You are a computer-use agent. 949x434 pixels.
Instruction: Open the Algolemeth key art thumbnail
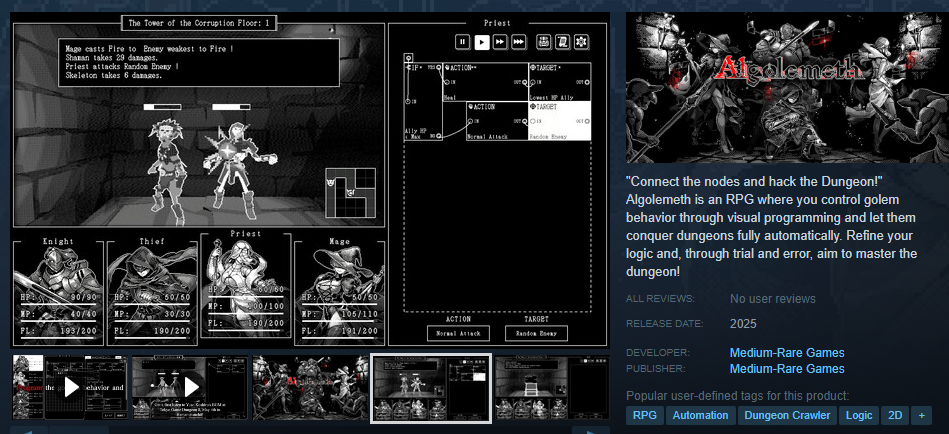tap(310, 387)
